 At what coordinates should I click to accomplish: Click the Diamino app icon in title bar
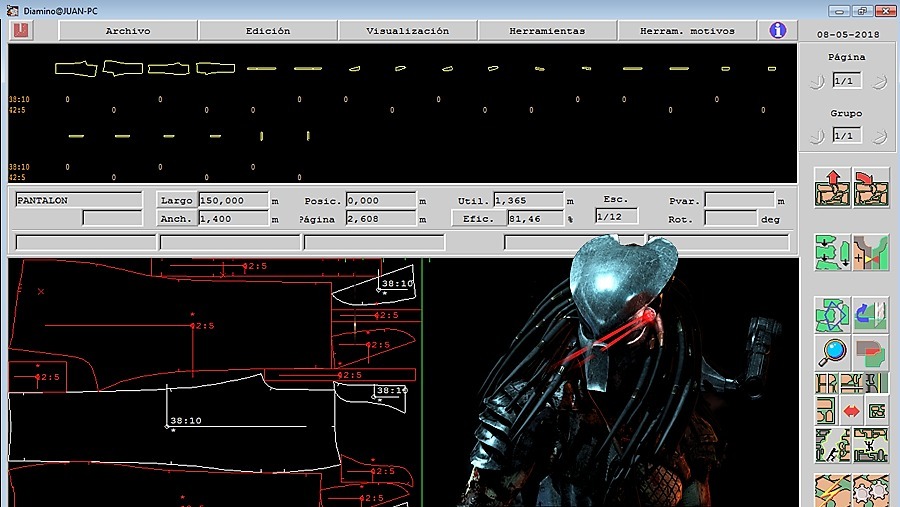pos(11,10)
